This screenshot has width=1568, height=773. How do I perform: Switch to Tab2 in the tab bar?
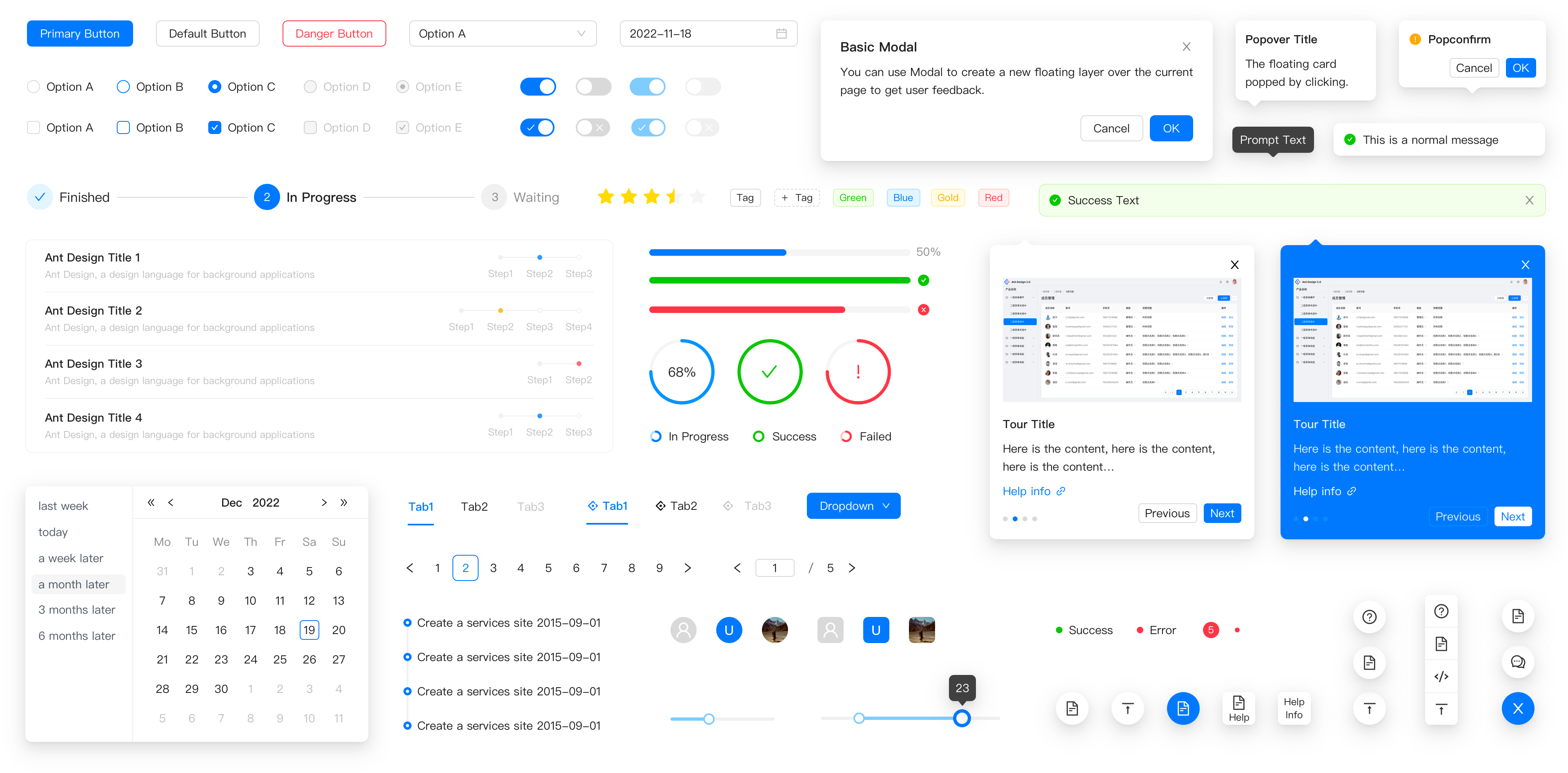coord(474,506)
